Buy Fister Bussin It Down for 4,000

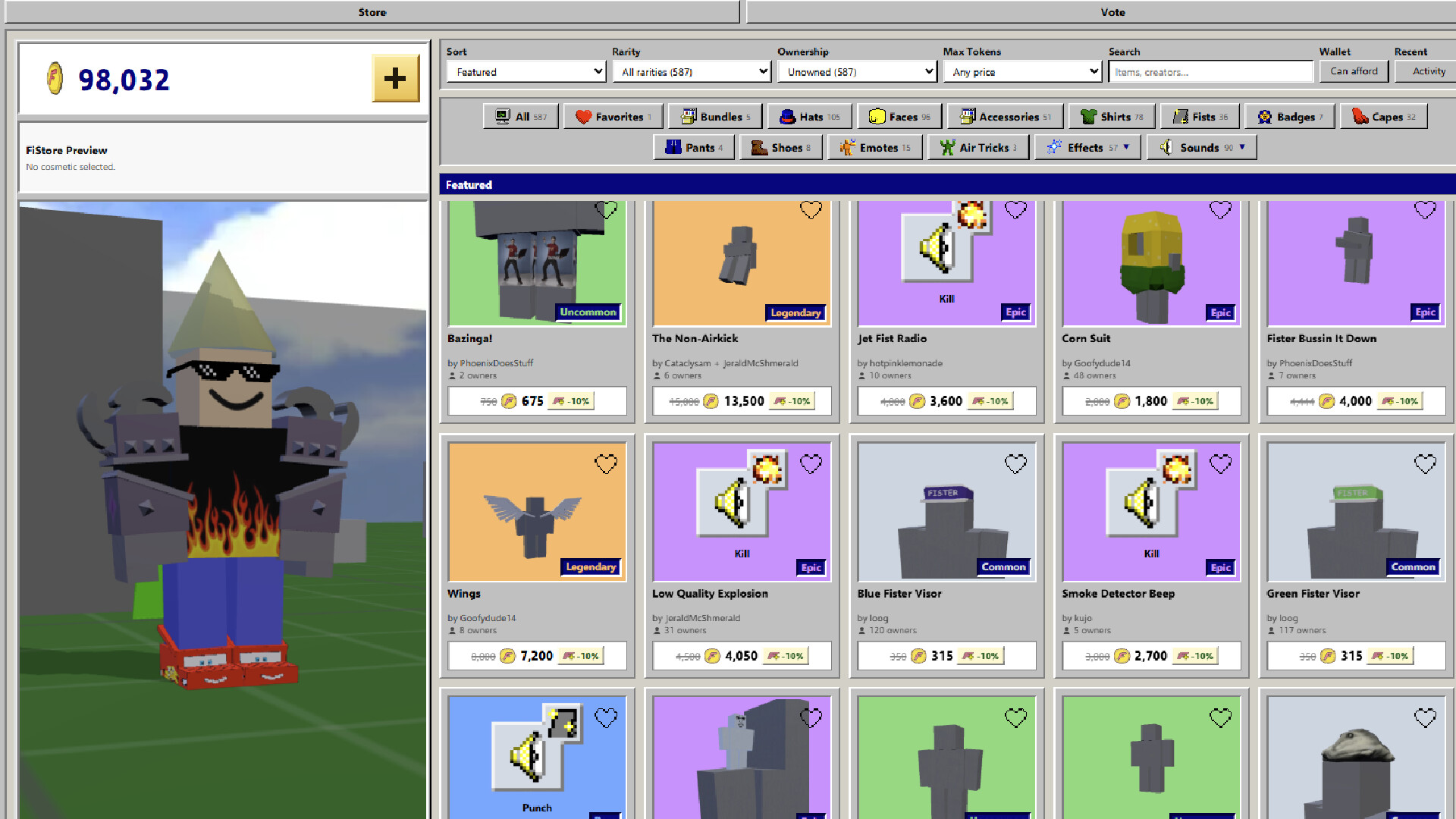[1356, 401]
